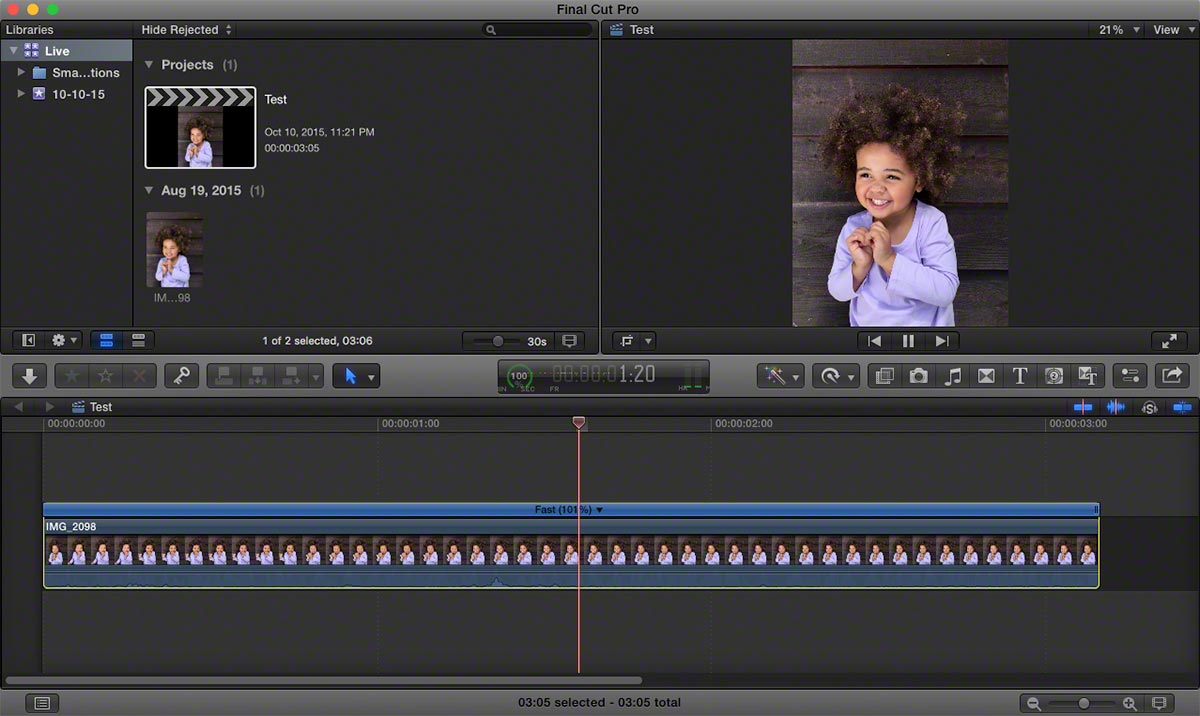
Task: Go forward in timeline history
Action: pos(49,407)
